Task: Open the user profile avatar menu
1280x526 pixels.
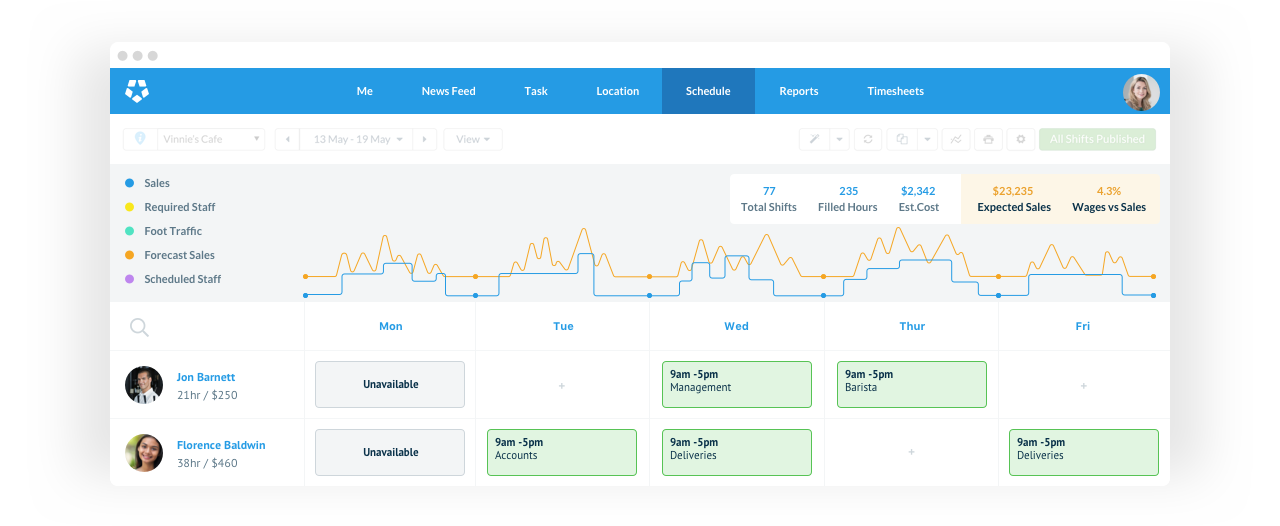Action: pos(1140,92)
